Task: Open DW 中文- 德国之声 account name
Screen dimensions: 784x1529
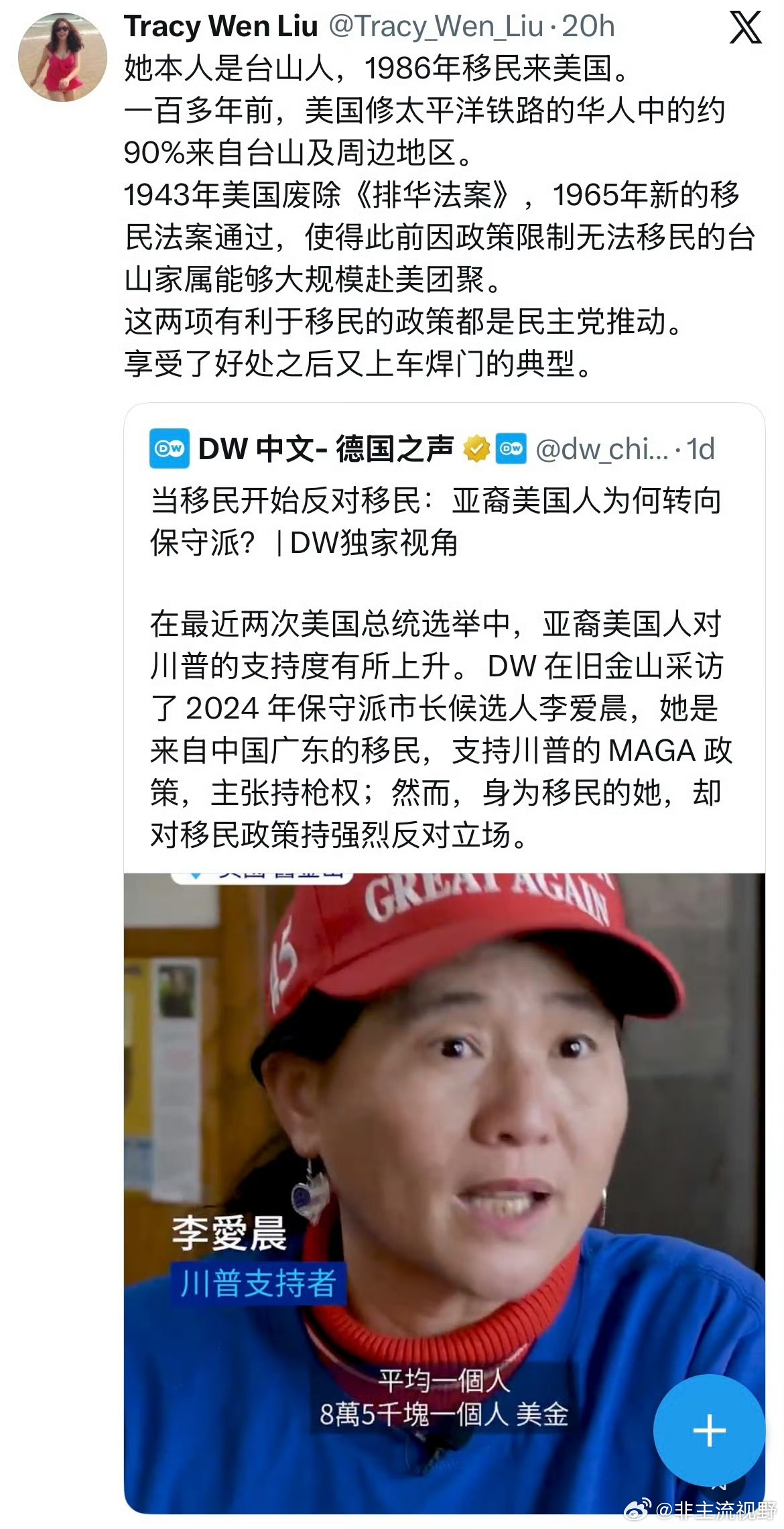Action: [326, 448]
